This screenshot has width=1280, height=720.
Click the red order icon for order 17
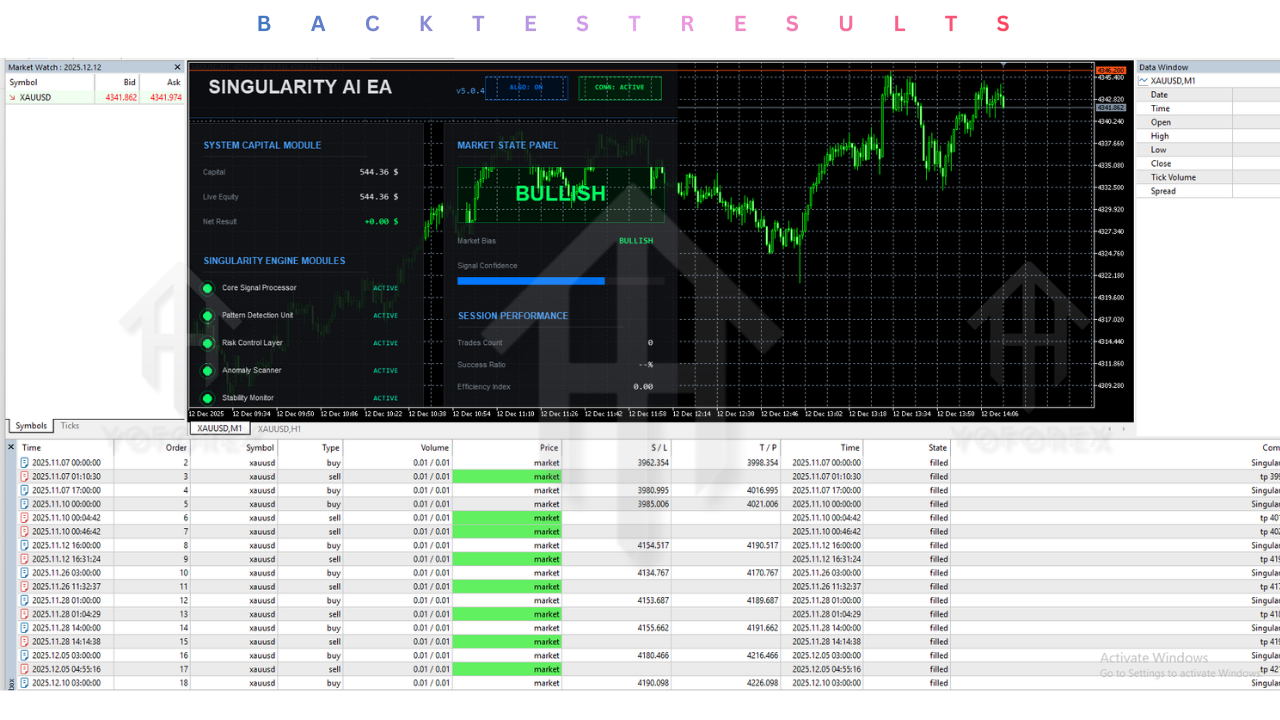pos(25,669)
